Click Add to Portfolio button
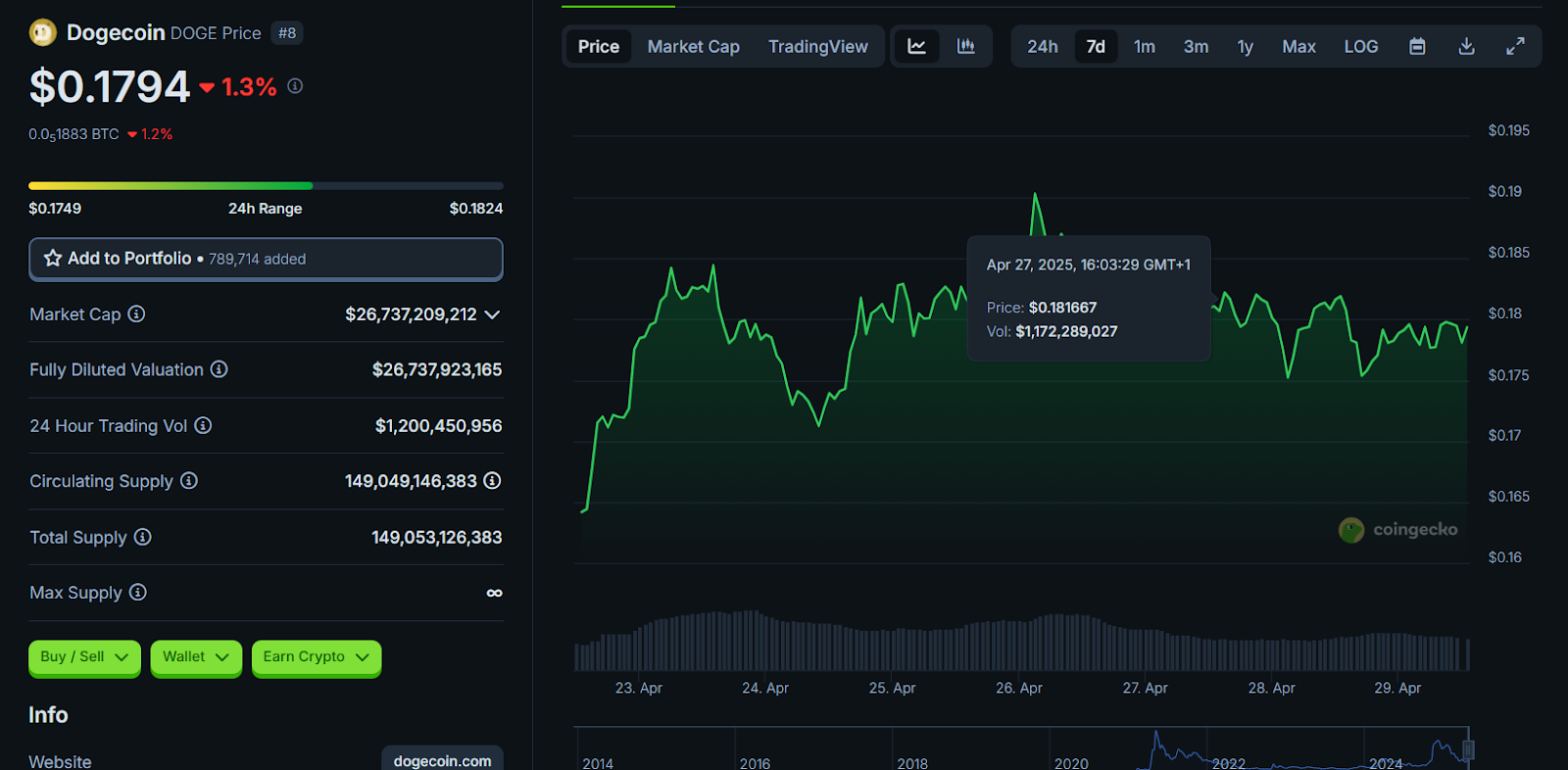 coord(266,259)
